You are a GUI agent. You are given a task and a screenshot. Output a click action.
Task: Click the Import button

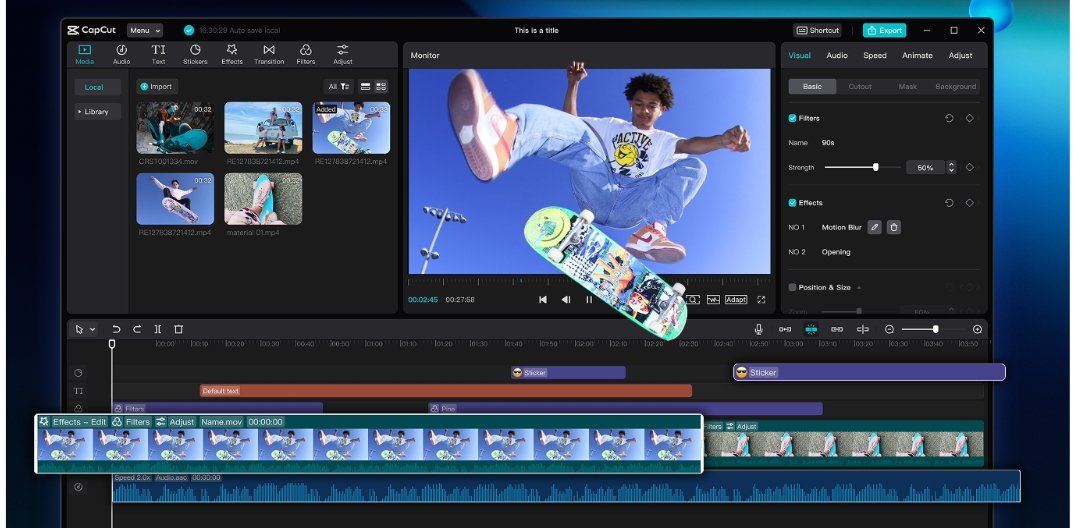point(157,87)
